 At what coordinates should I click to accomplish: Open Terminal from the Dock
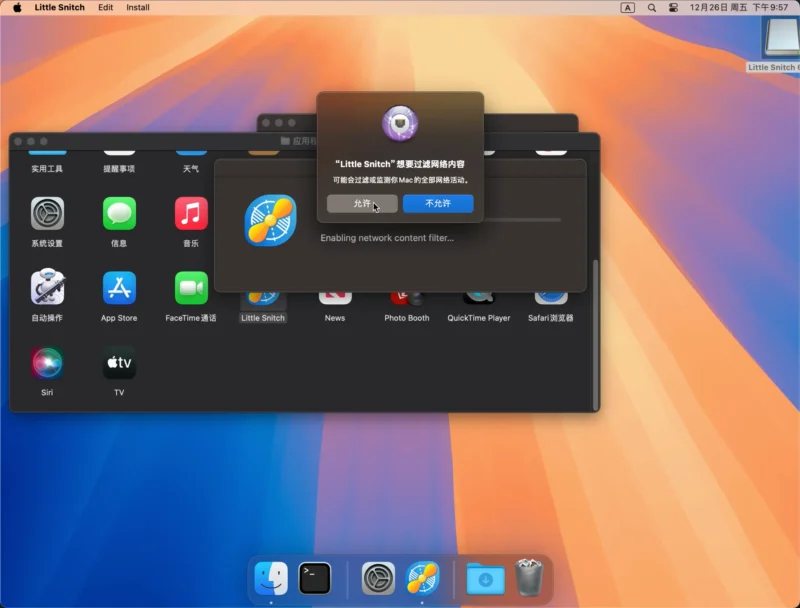[315, 578]
